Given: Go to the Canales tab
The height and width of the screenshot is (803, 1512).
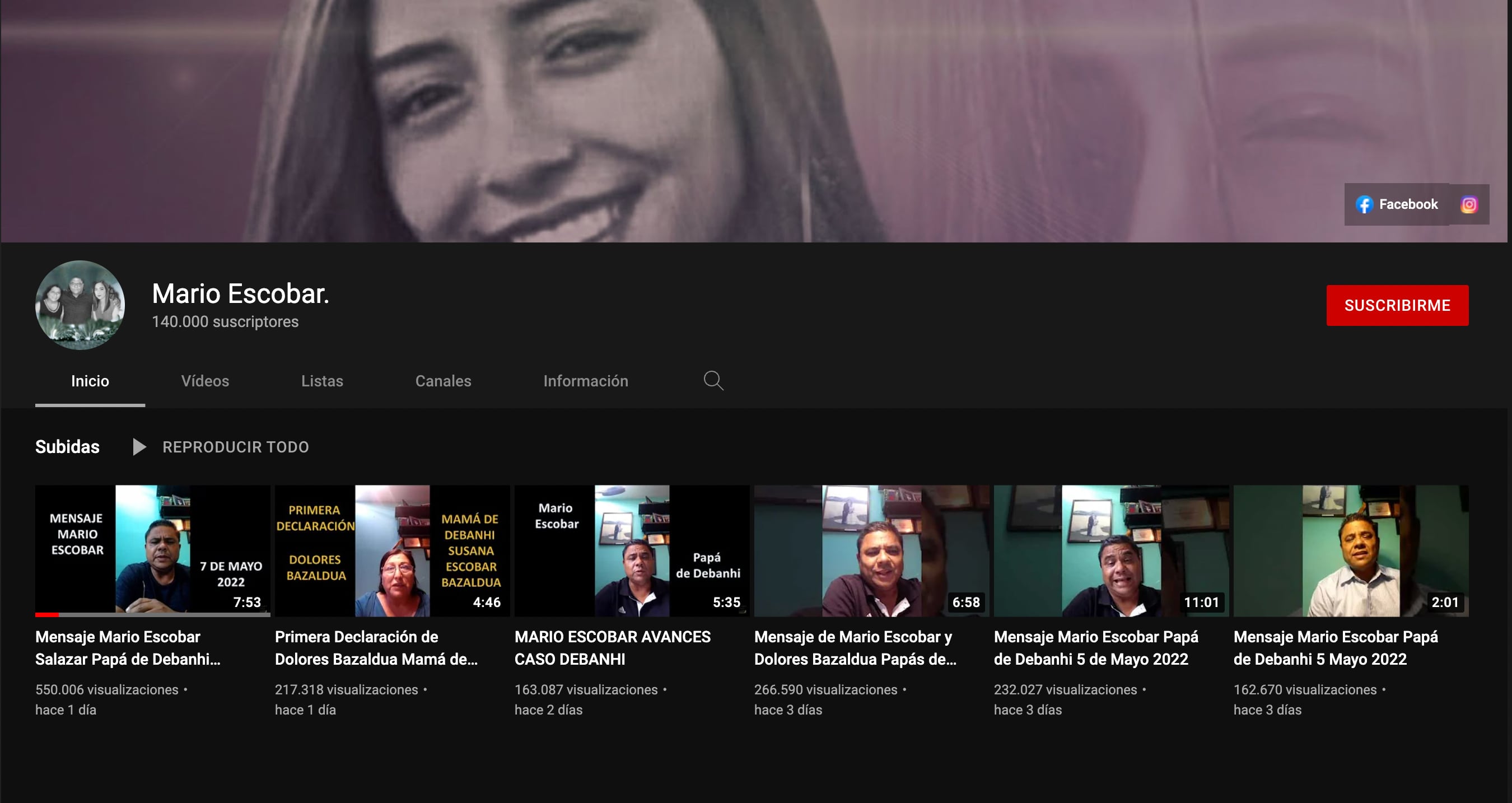Looking at the screenshot, I should (443, 381).
